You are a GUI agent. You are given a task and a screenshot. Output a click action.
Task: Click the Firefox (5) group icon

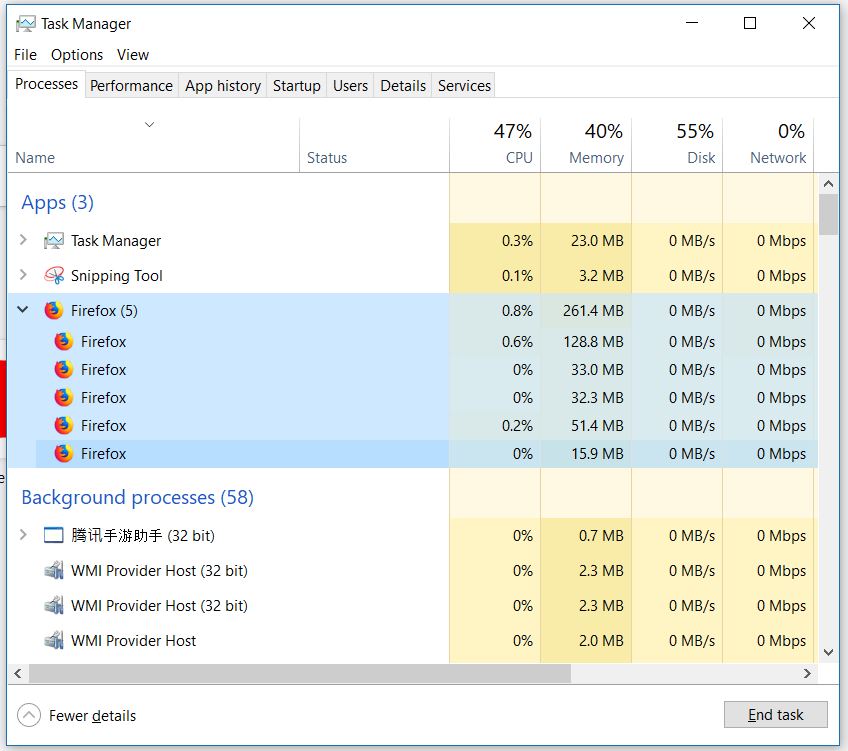pos(54,310)
